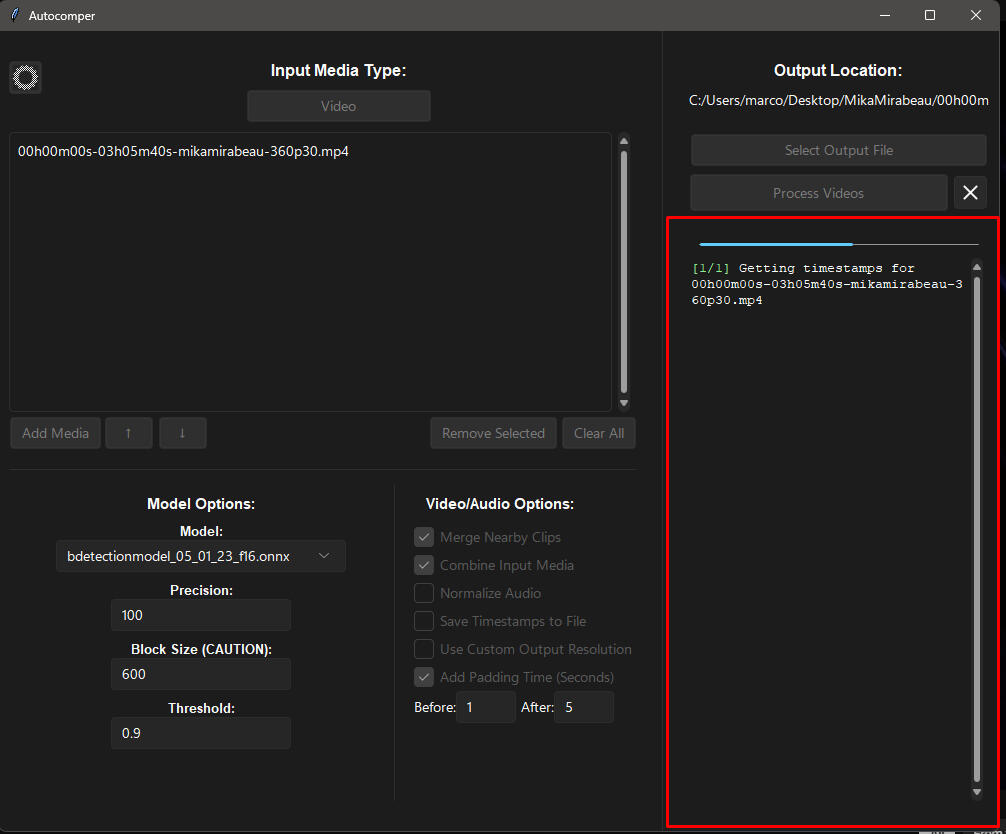
Task: Move selected media down with arrow button
Action: tap(183, 433)
